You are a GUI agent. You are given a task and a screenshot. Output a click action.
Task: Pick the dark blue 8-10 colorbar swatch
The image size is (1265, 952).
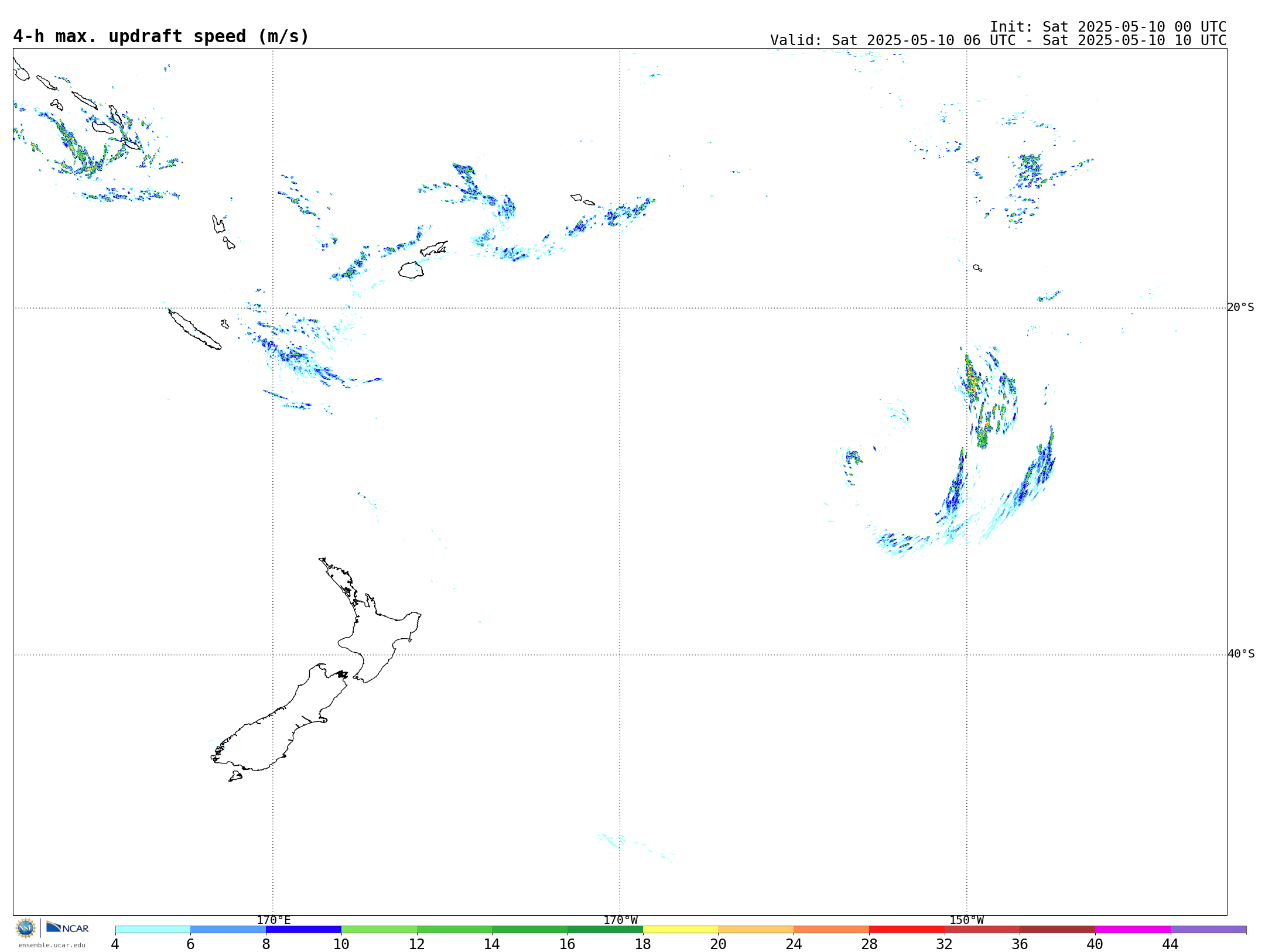coord(303,930)
